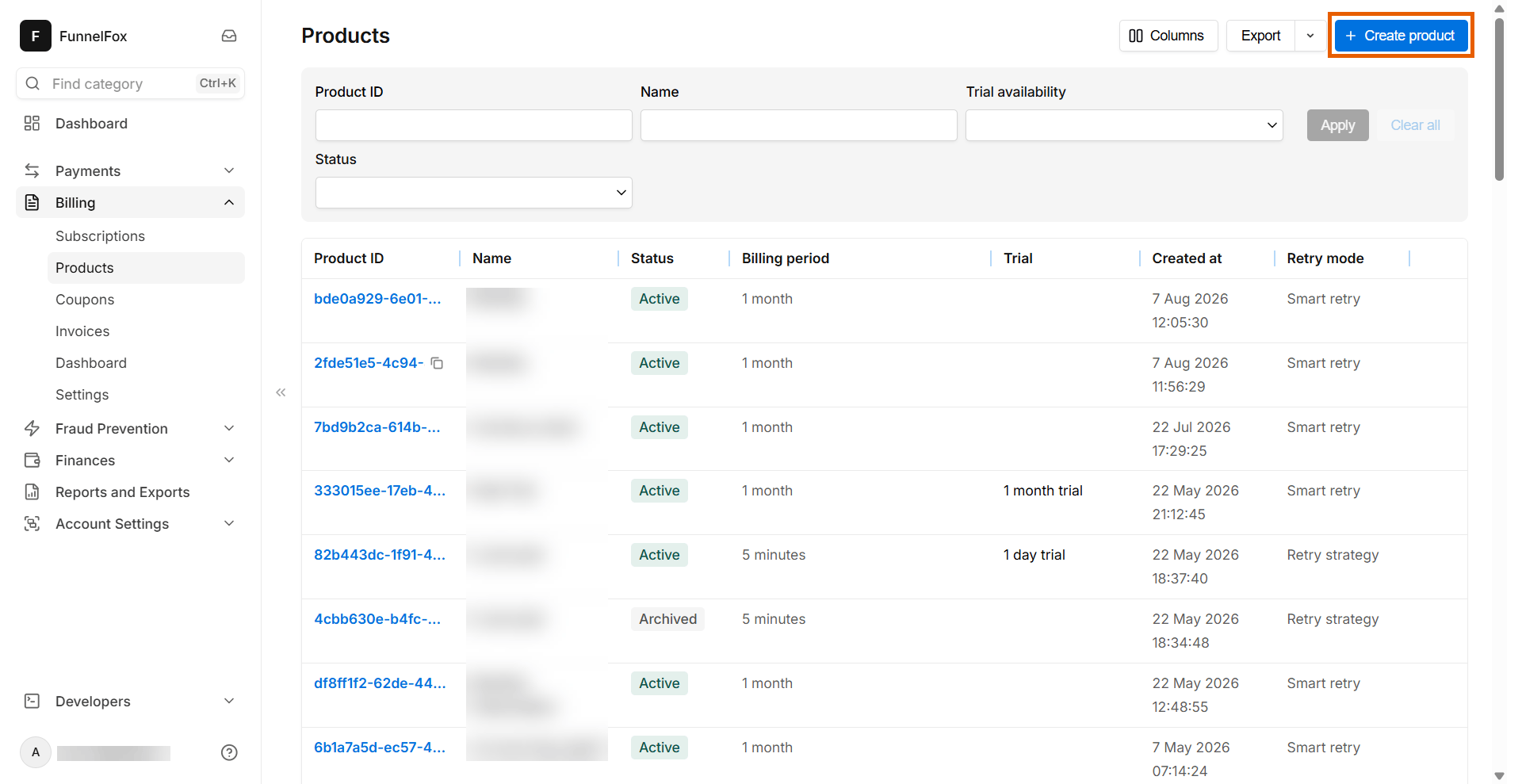Image resolution: width=1522 pixels, height=784 pixels.
Task: Open archived product 4cbb630e-b4fc link
Action: (377, 619)
